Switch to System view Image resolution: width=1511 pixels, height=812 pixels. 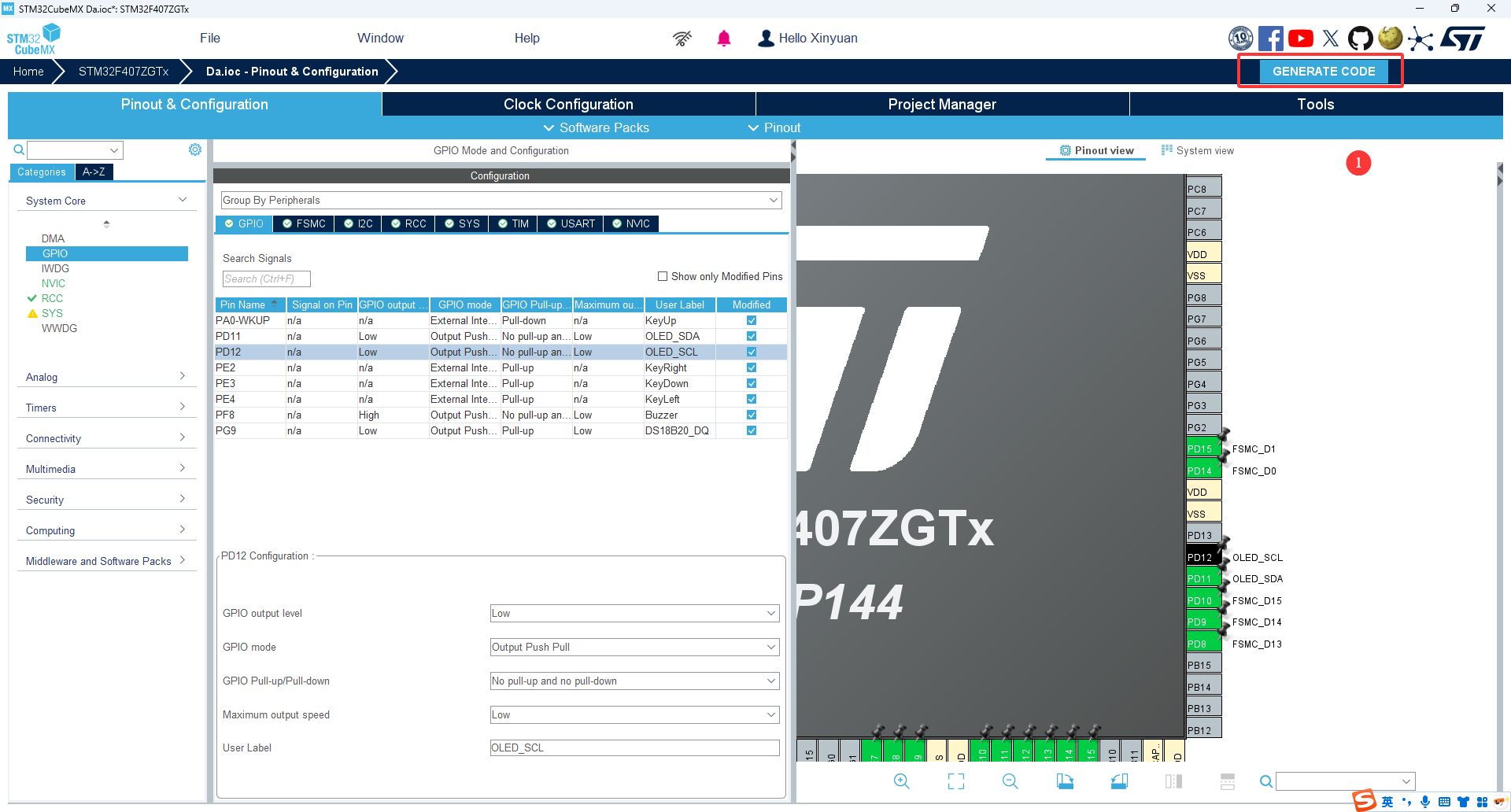(1198, 150)
